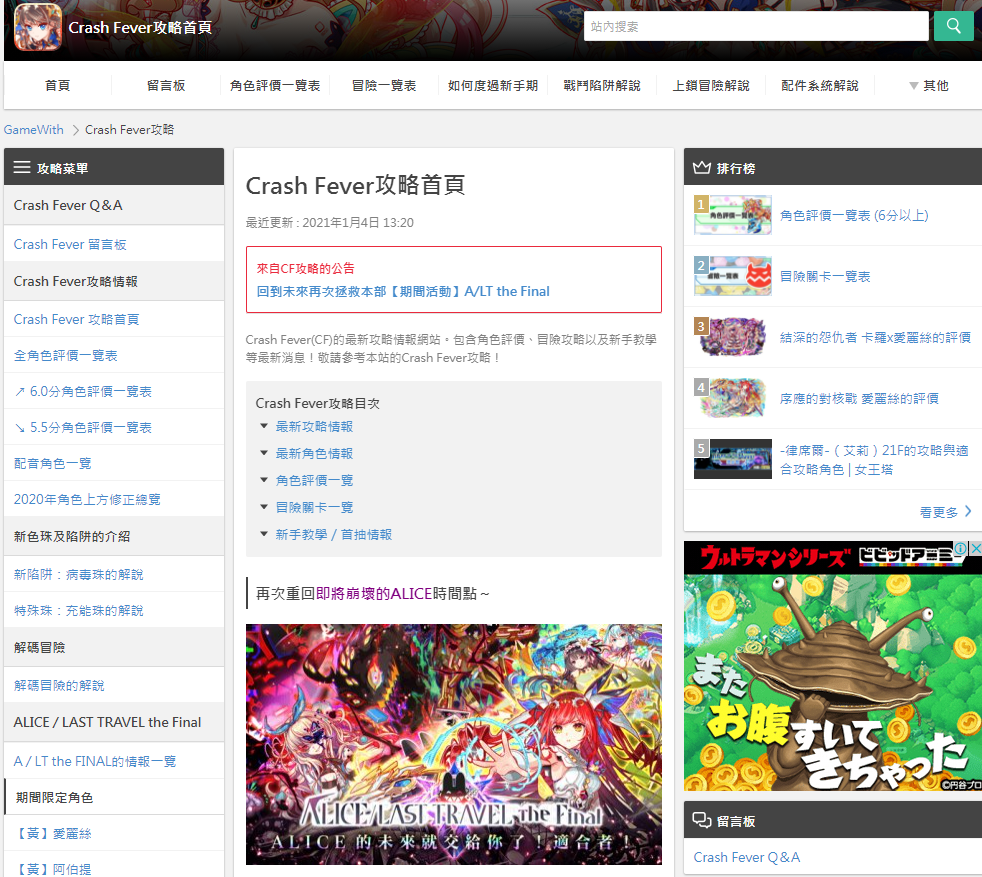Image resolution: width=982 pixels, height=877 pixels.
Task: Click the hamburger icon beside 攻略菜單
Action: coord(22,167)
